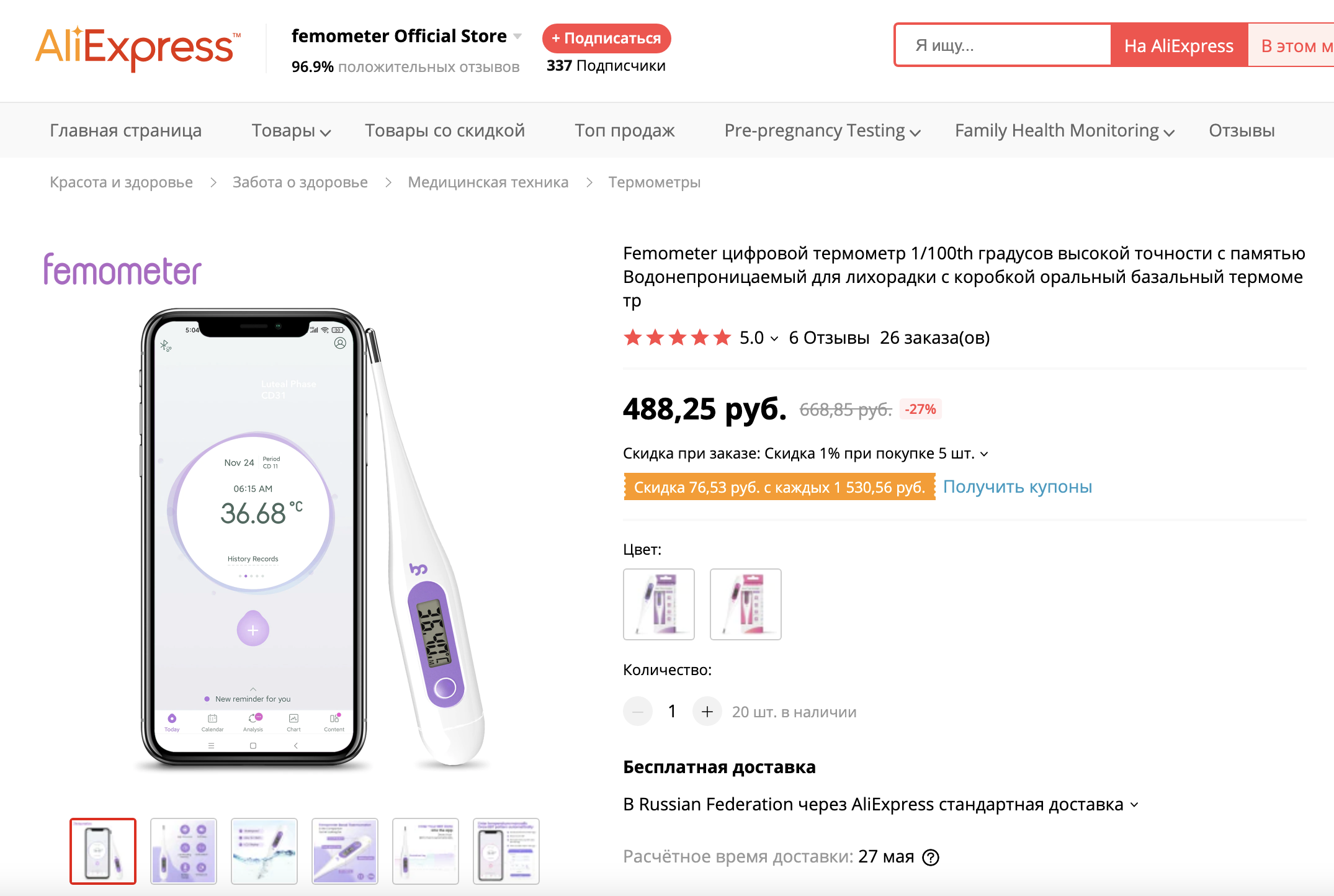The height and width of the screenshot is (896, 1334).
Task: Decrease quantity with the minus button
Action: click(x=638, y=712)
